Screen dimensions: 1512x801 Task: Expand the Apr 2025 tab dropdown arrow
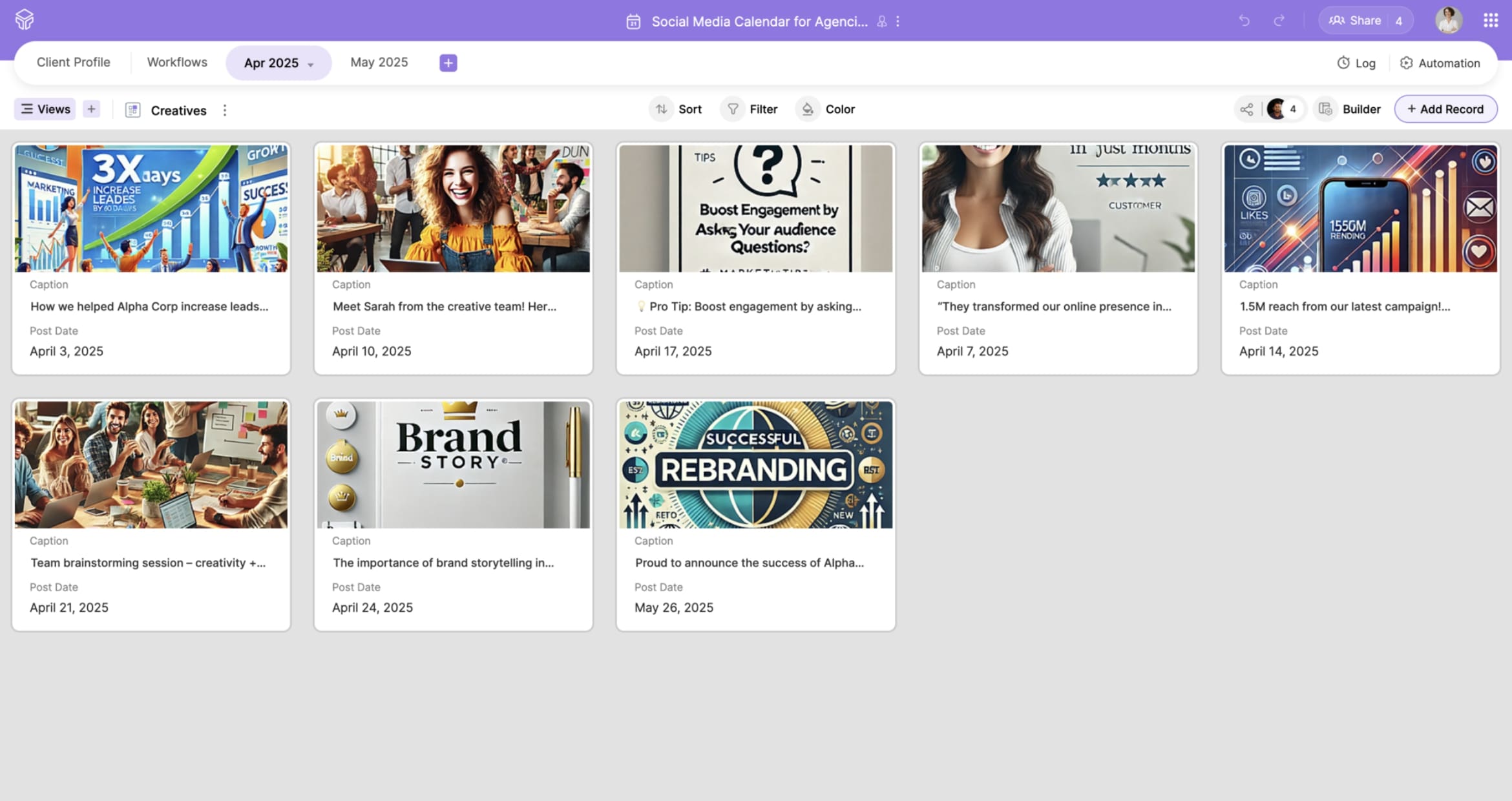click(311, 65)
